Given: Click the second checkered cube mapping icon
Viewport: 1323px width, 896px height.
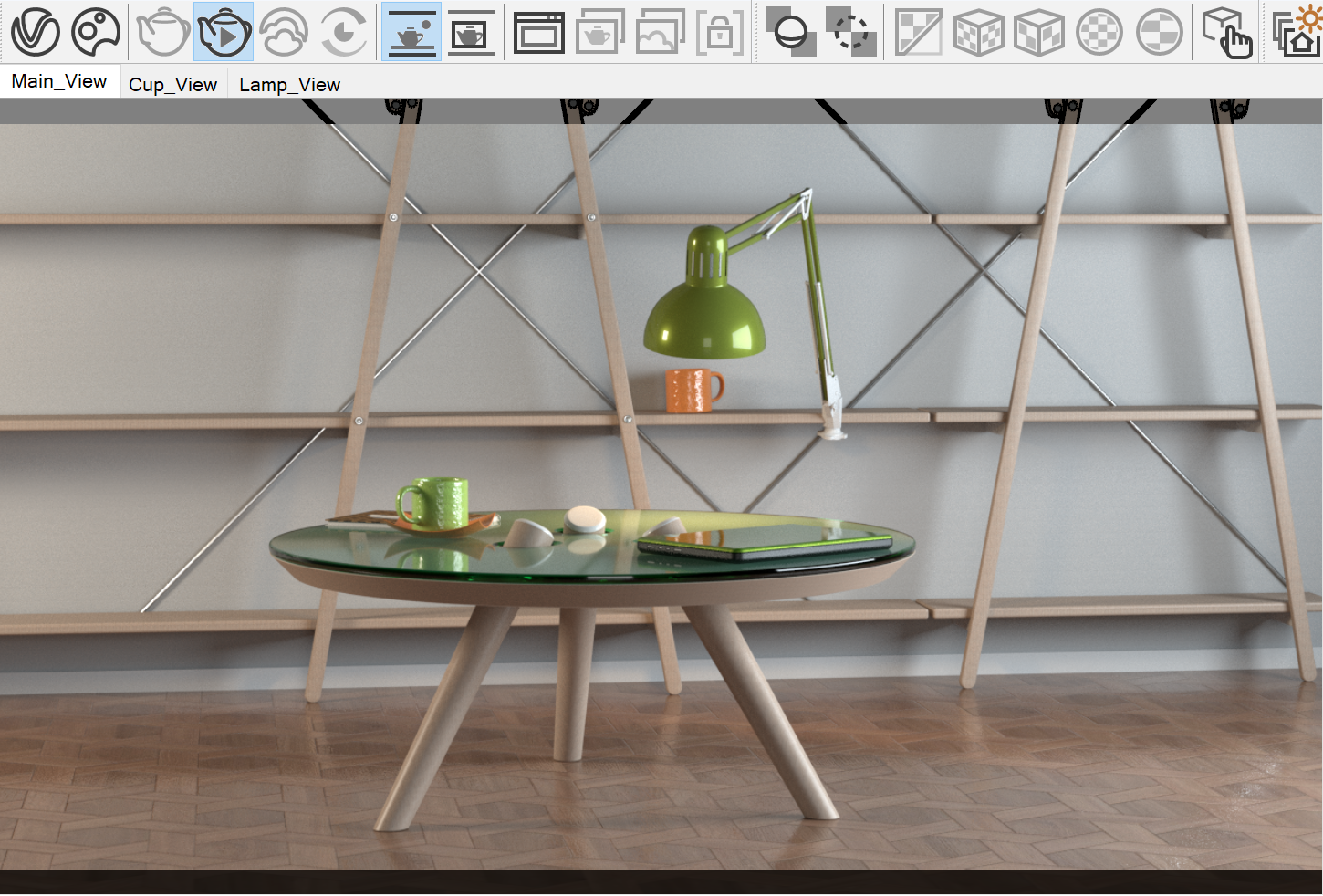Looking at the screenshot, I should coord(1038,32).
